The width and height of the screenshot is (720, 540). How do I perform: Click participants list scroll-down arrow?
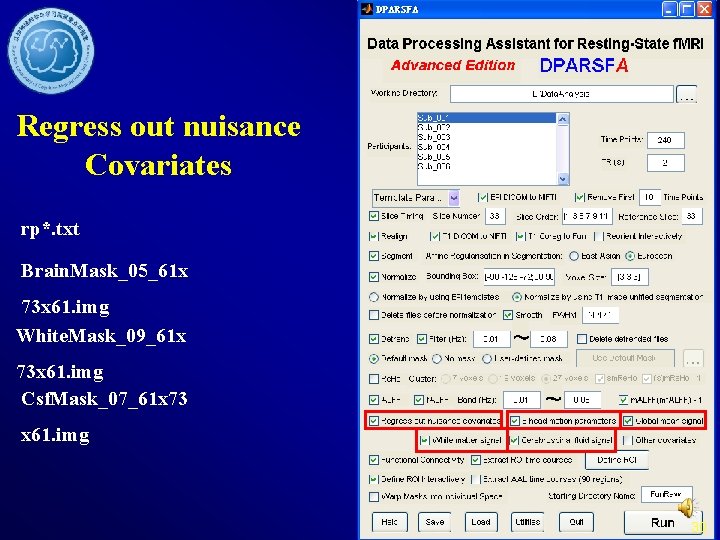coord(563,179)
